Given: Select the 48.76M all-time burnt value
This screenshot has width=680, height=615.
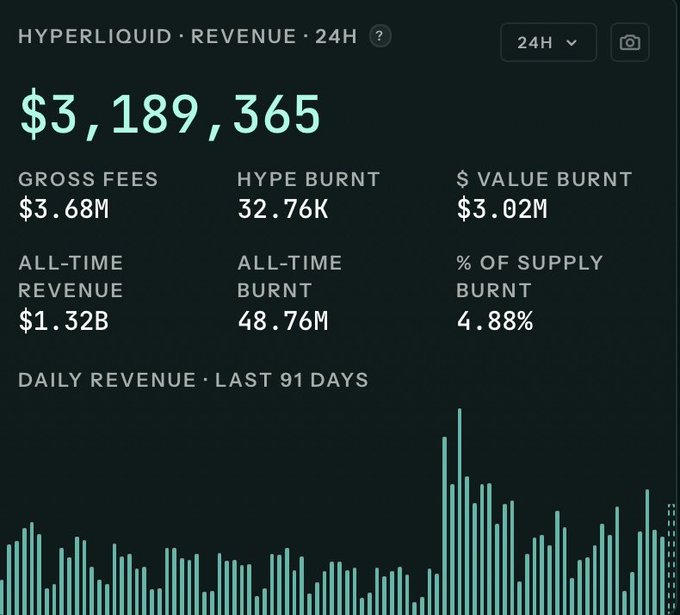Looking at the screenshot, I should 283,321.
